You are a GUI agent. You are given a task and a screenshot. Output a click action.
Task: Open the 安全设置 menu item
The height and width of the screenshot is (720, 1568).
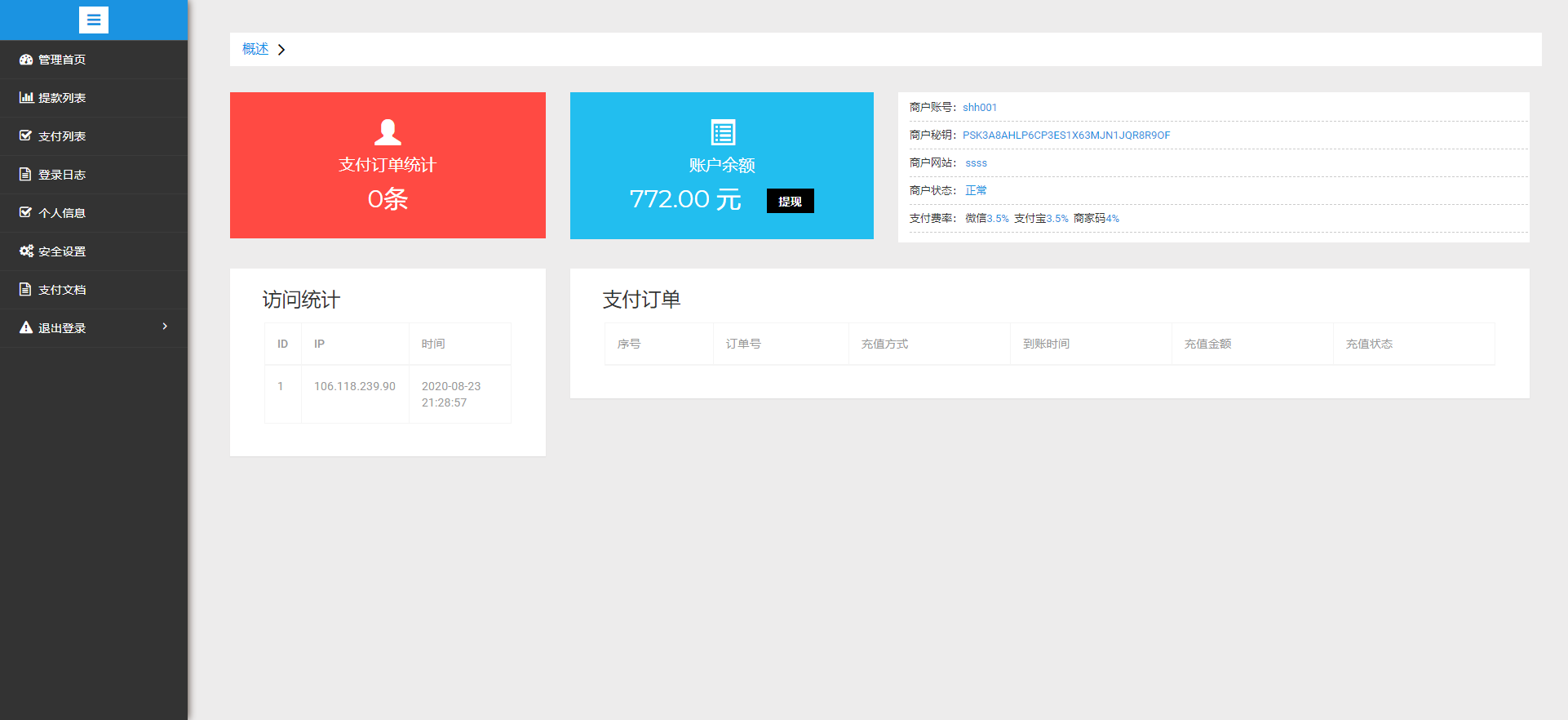pos(94,251)
